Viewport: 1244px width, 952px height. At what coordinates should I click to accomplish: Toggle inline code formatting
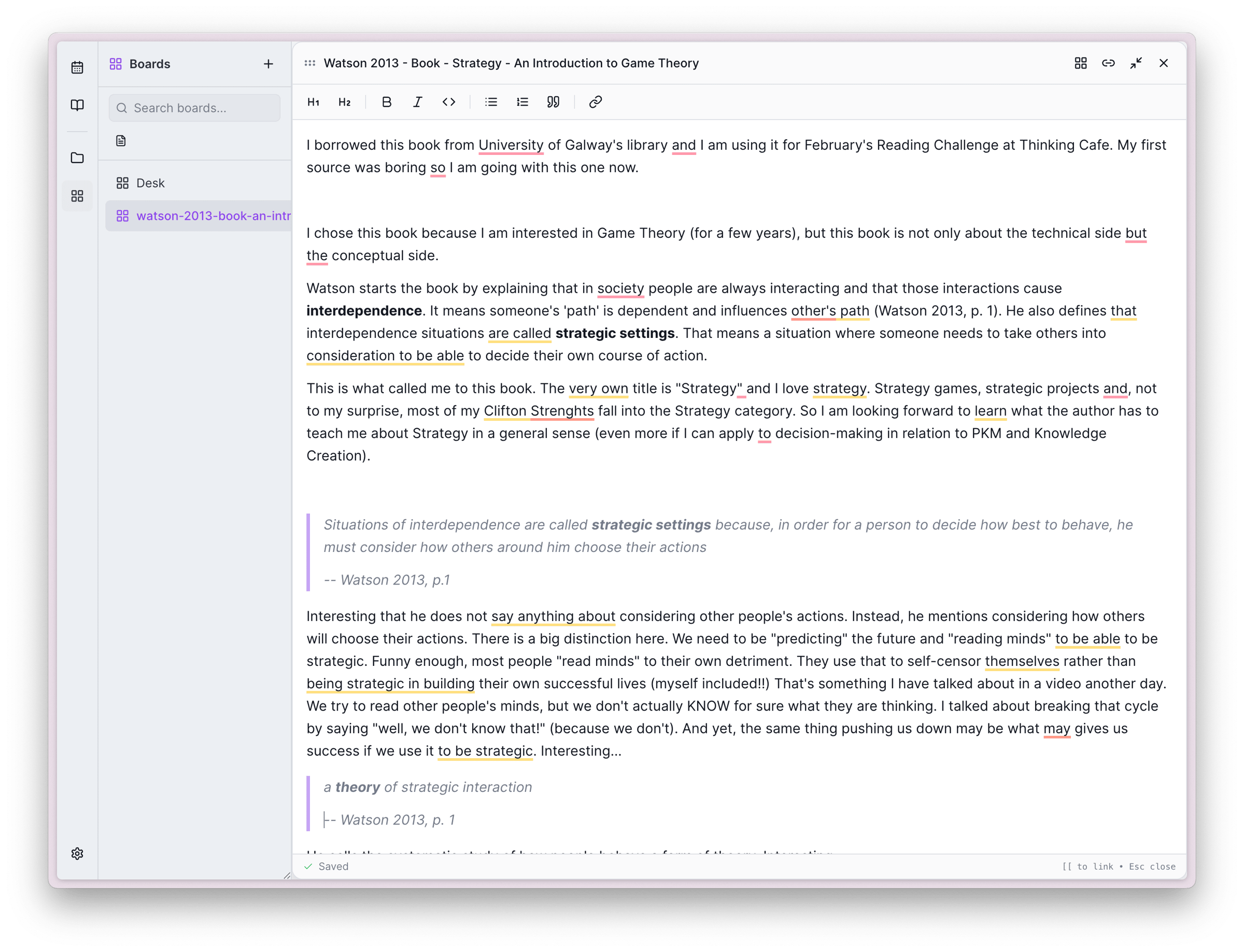[449, 102]
